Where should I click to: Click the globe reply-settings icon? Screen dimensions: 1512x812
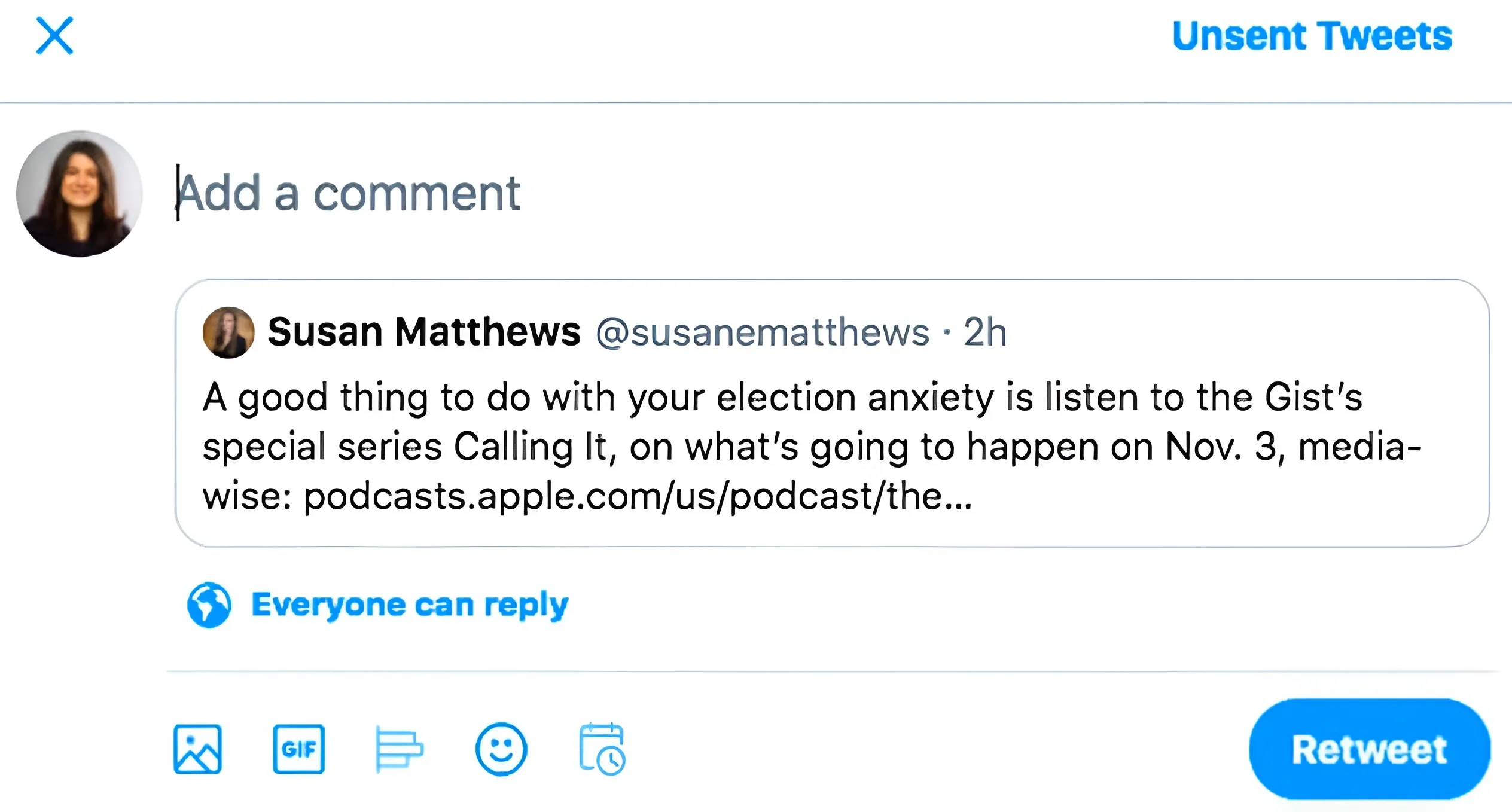pos(209,605)
